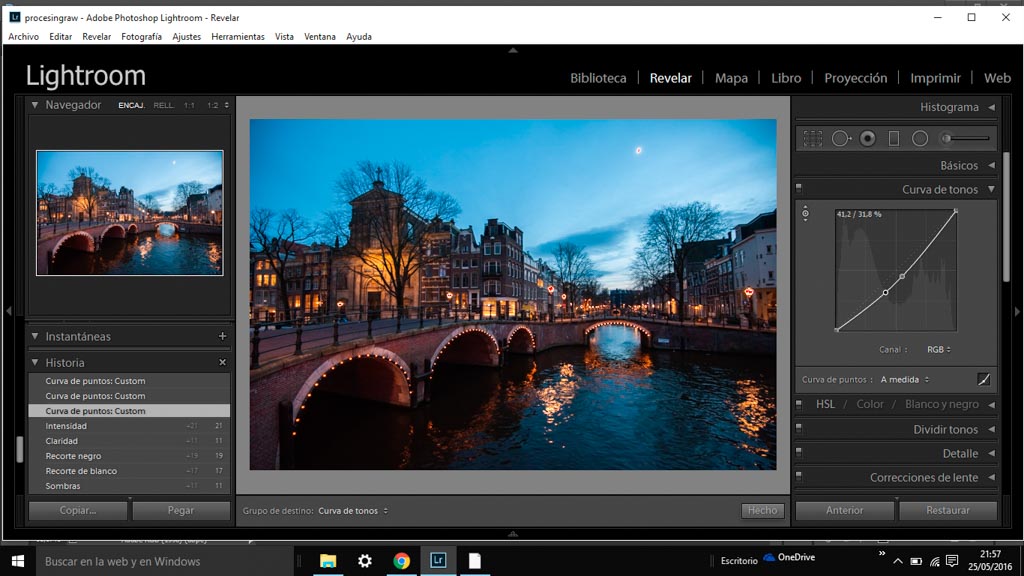
Task: Open the Fotografía menu
Action: pos(141,37)
